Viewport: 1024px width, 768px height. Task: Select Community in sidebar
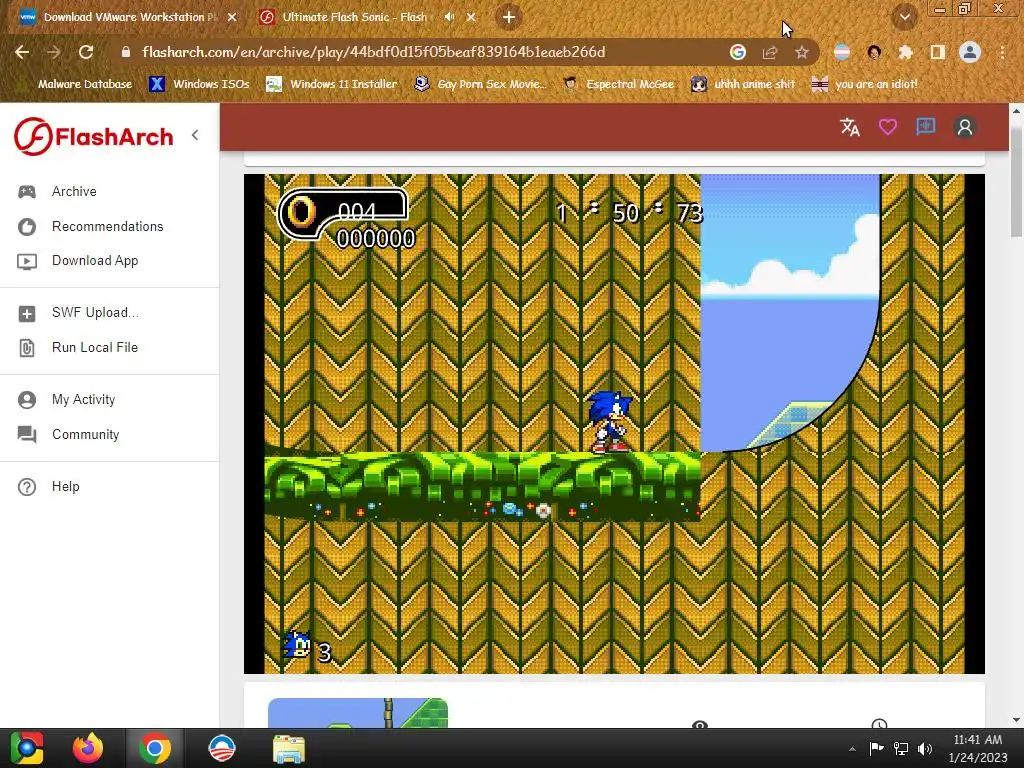(x=86, y=434)
